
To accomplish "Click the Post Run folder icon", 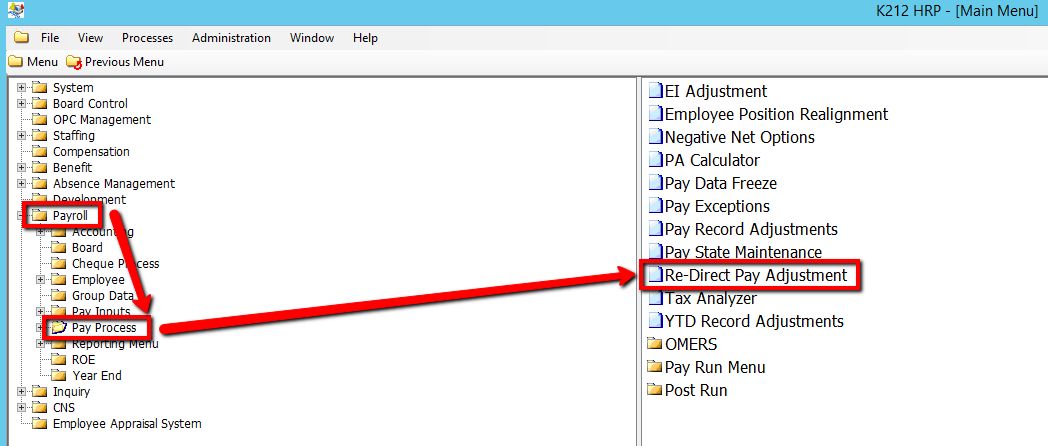I will (656, 390).
